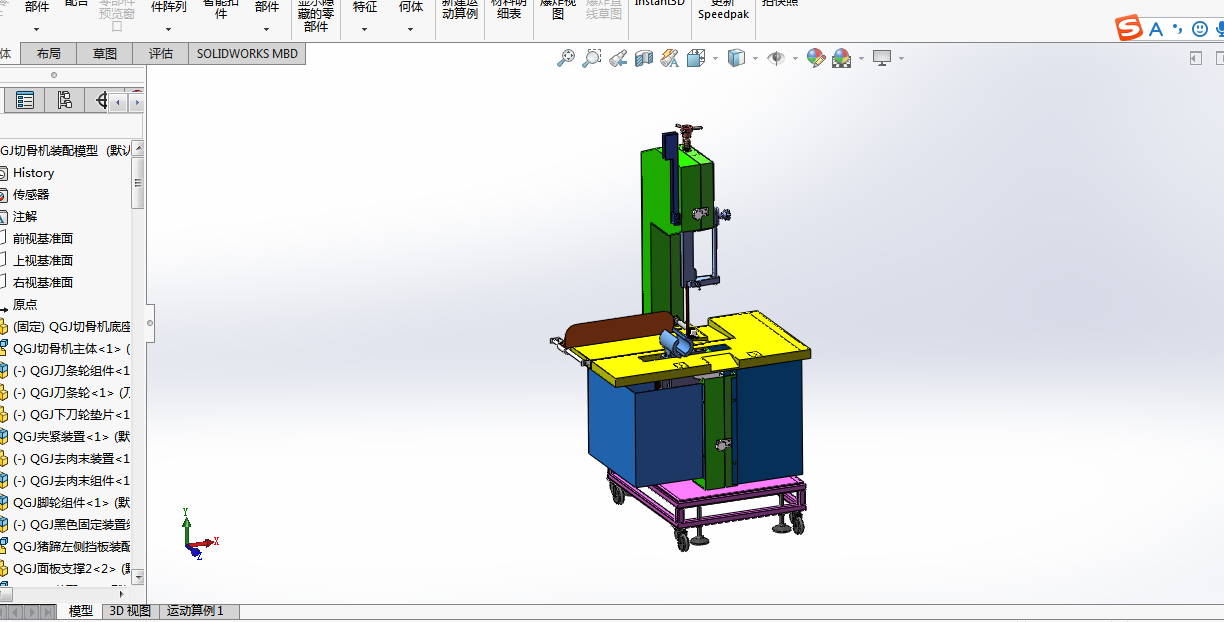Viewport: 1224px width, 622px height.
Task: Select (-) QGJ下刀轮垫片<1> component
Action: tap(72, 415)
